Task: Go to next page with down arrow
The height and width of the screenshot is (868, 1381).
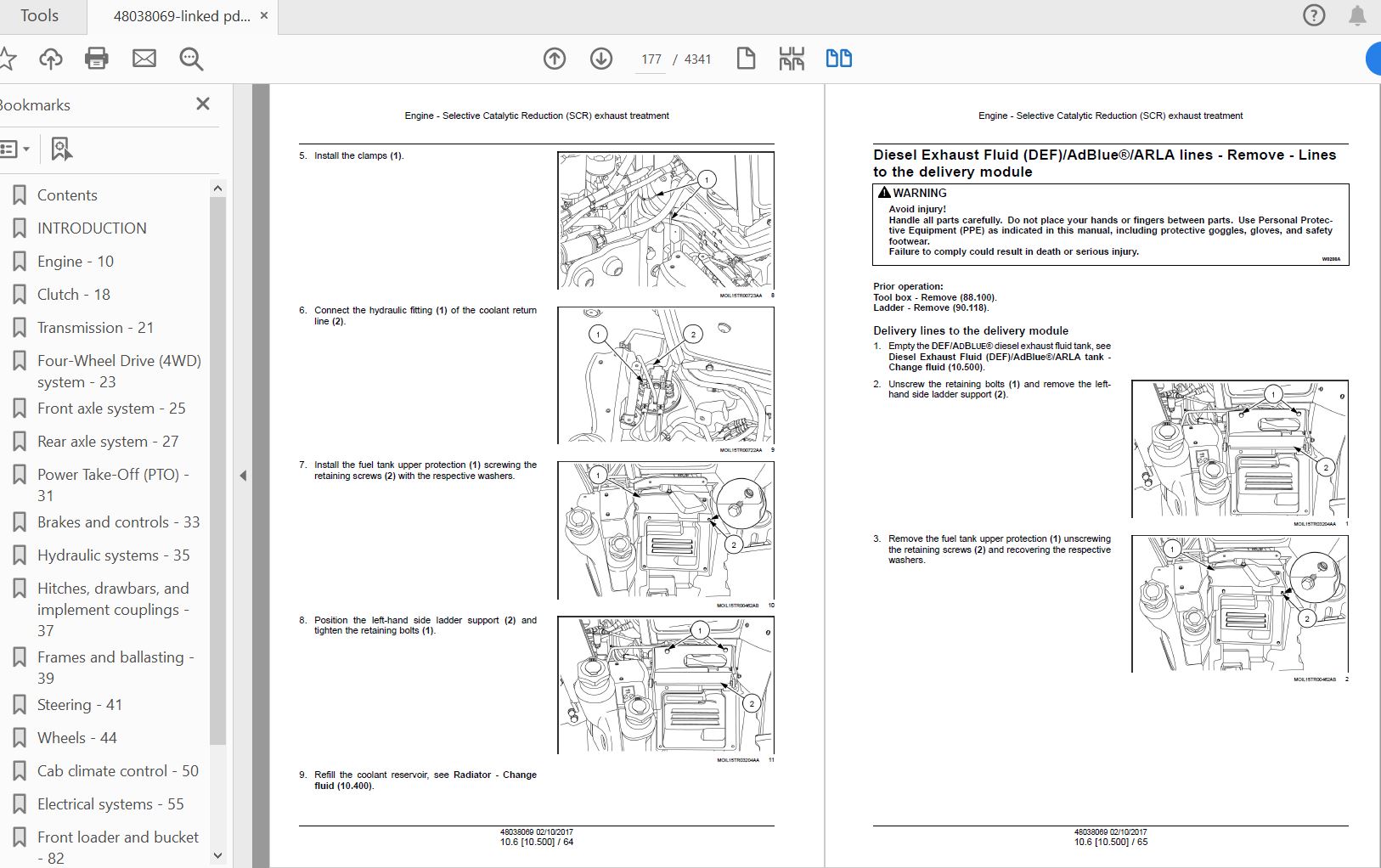Action: point(601,59)
